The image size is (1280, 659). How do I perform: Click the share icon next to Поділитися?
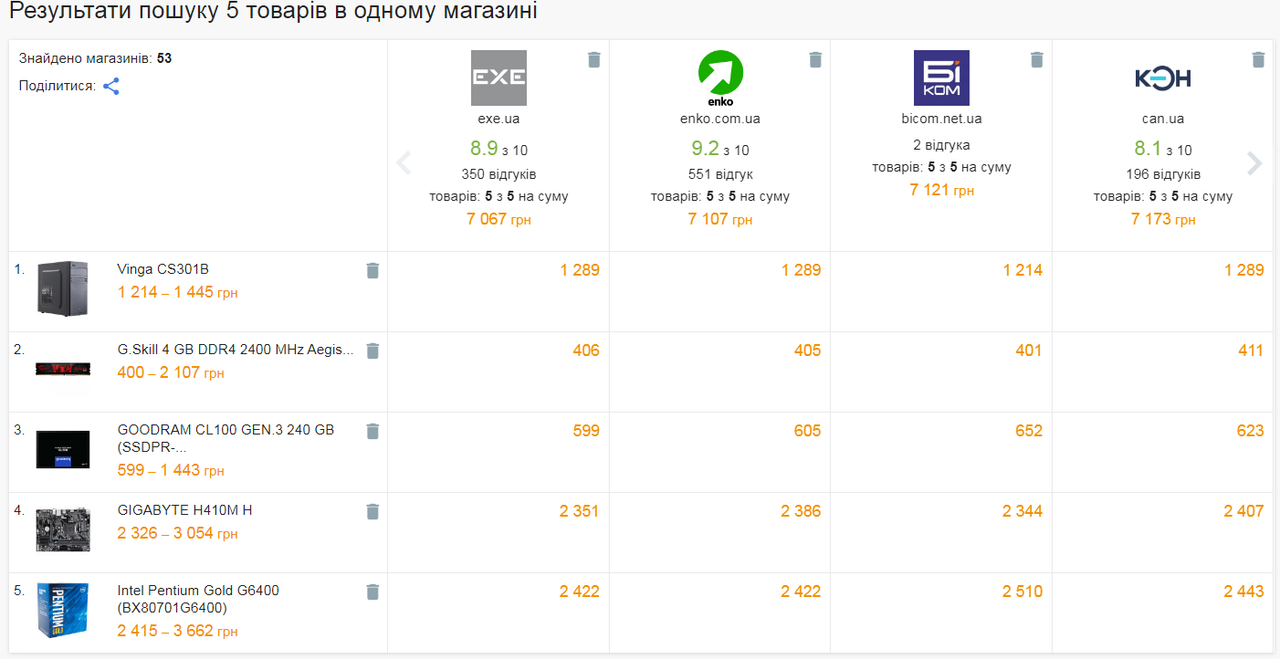111,86
